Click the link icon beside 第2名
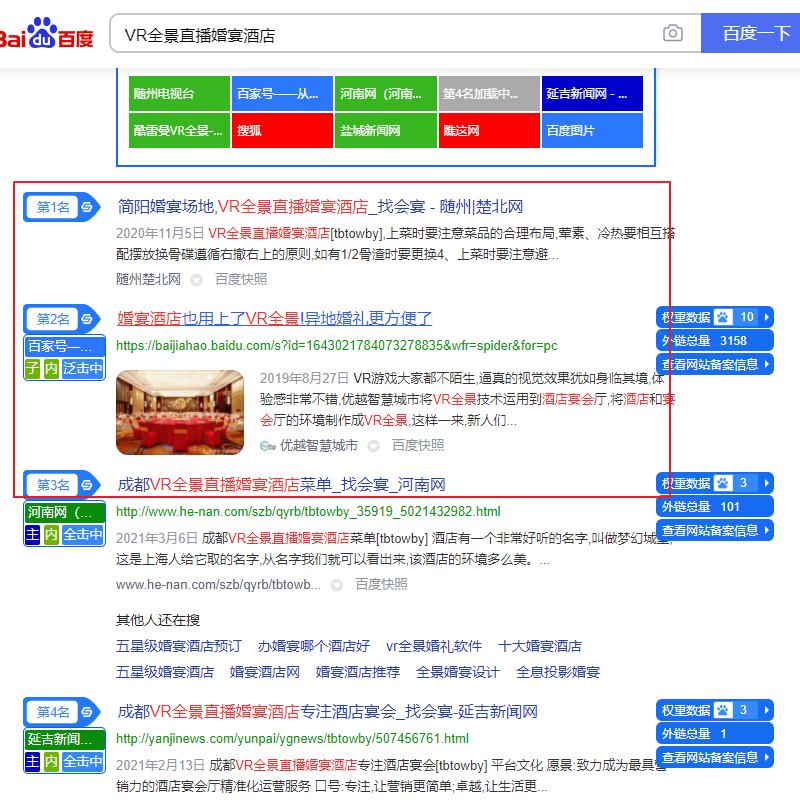 tap(87, 319)
